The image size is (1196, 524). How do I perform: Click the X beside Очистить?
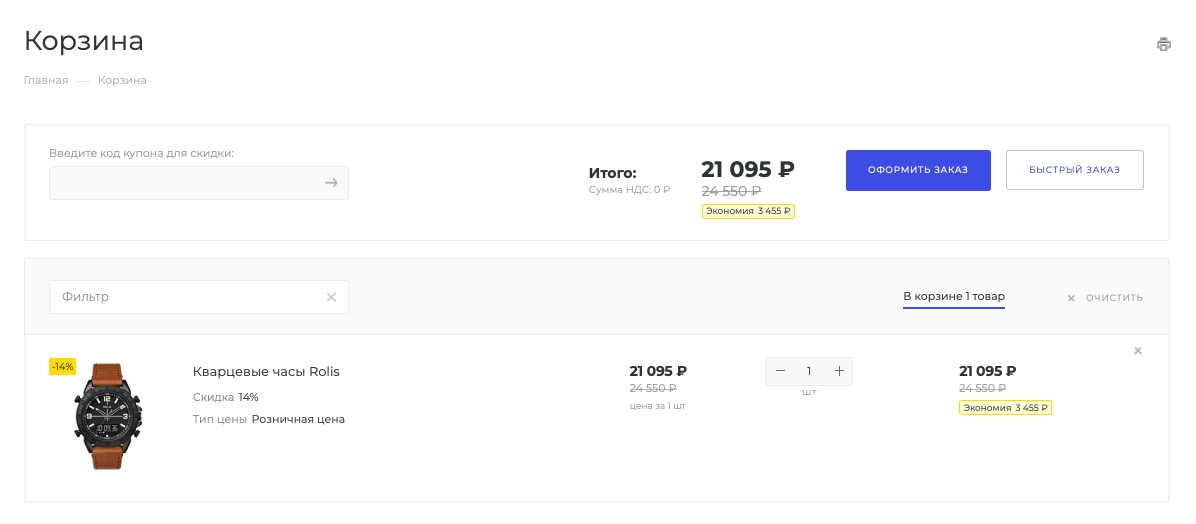click(1071, 298)
